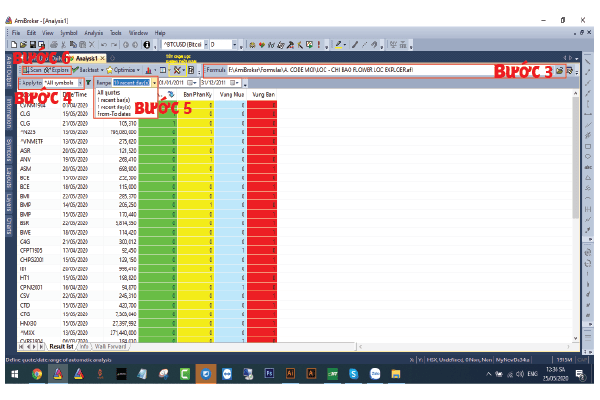Click the Copy icon in main toolbar
Image resolution: width=600 pixels, height=400 pixels.
(73, 45)
